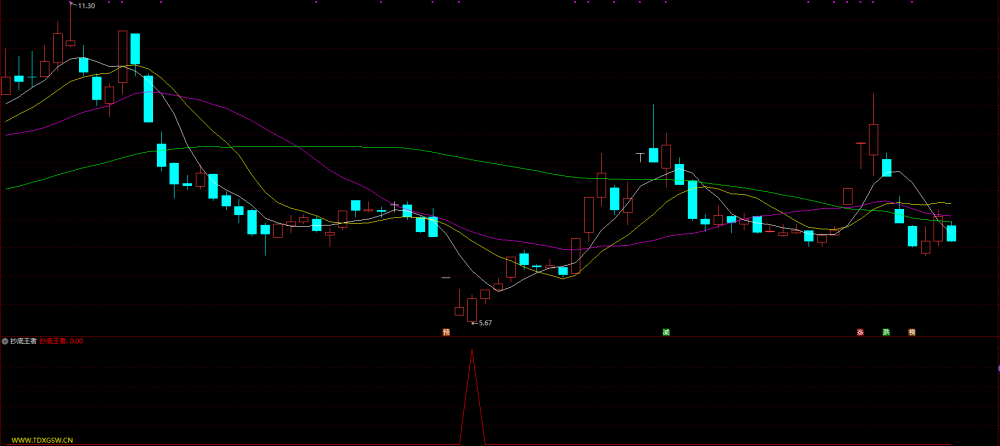Click the red 涨 event marker
The image size is (1000, 446).
[x=860, y=332]
